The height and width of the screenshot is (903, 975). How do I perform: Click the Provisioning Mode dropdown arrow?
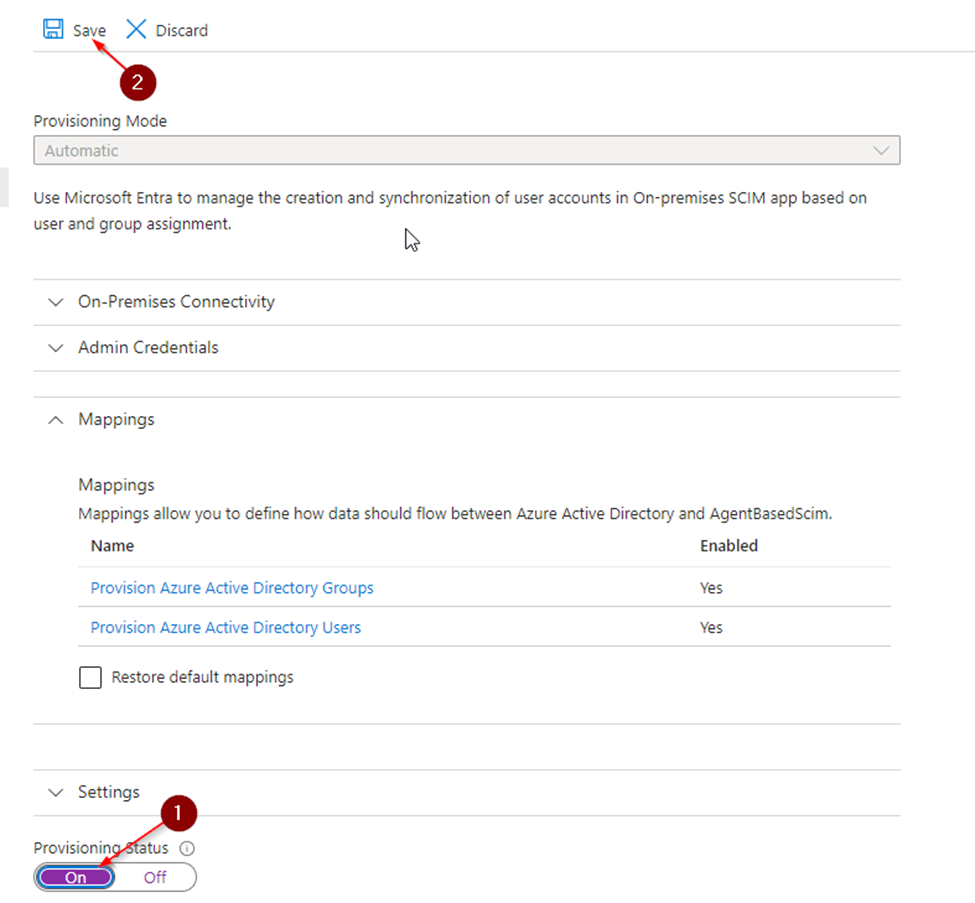pyautogui.click(x=880, y=150)
